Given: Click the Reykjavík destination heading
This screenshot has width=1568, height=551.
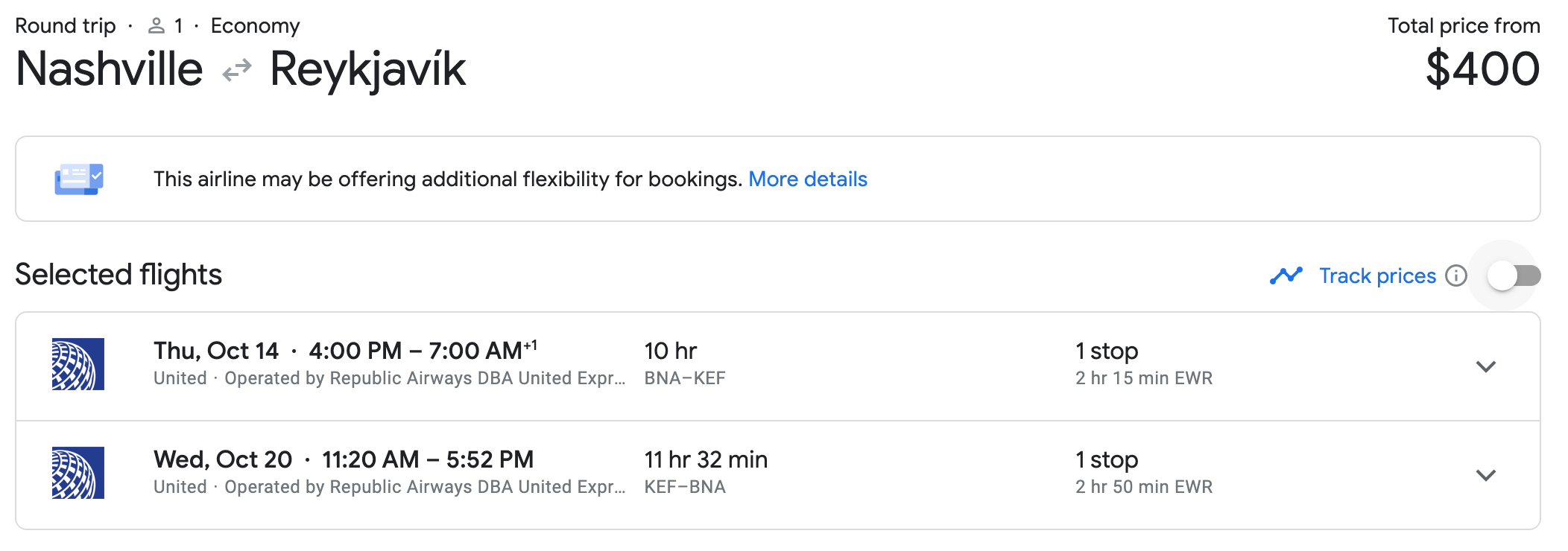Looking at the screenshot, I should click(x=367, y=69).
